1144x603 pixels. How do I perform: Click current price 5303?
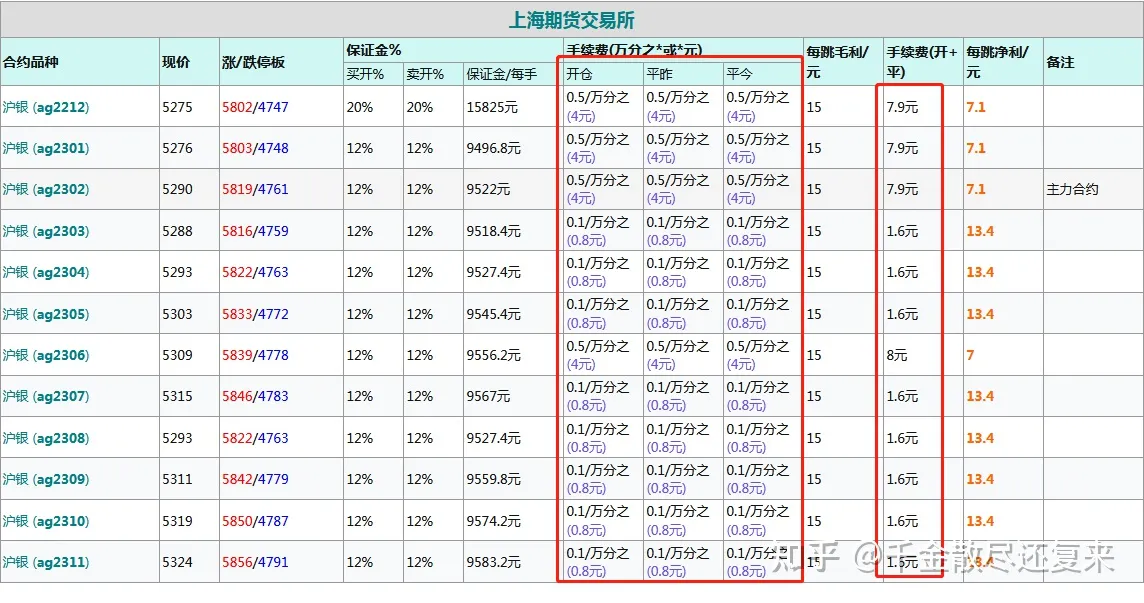tap(177, 314)
